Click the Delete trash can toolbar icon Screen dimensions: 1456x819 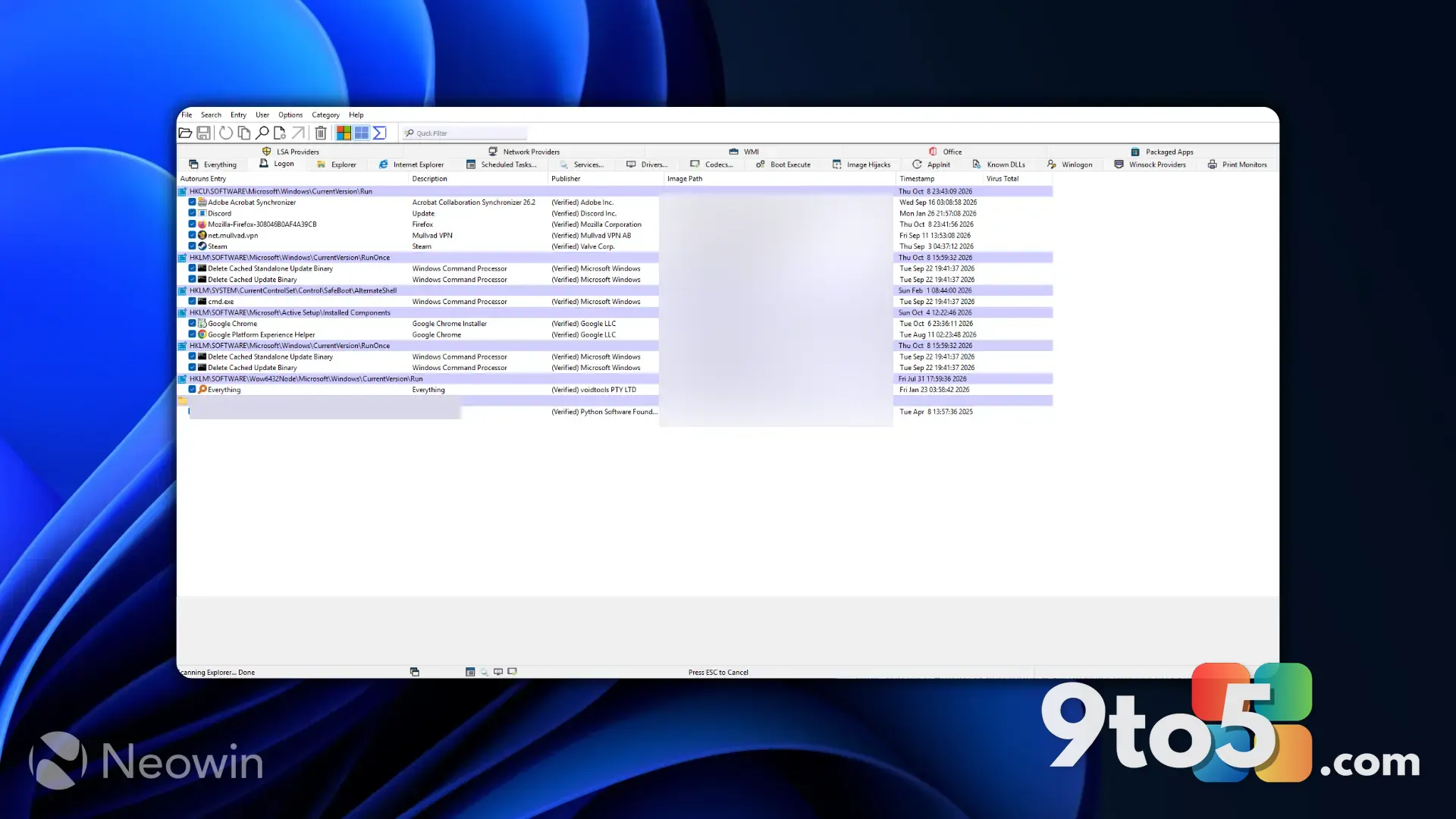tap(321, 133)
